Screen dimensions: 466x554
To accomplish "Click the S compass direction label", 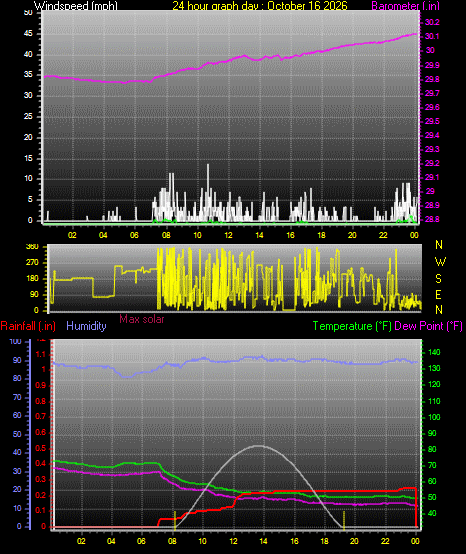I will [438, 279].
